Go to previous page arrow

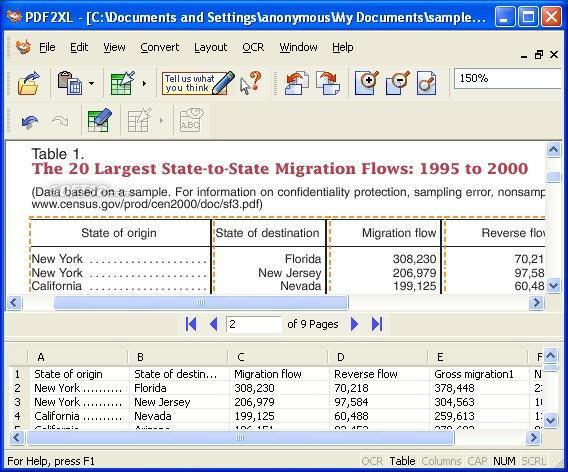point(214,324)
